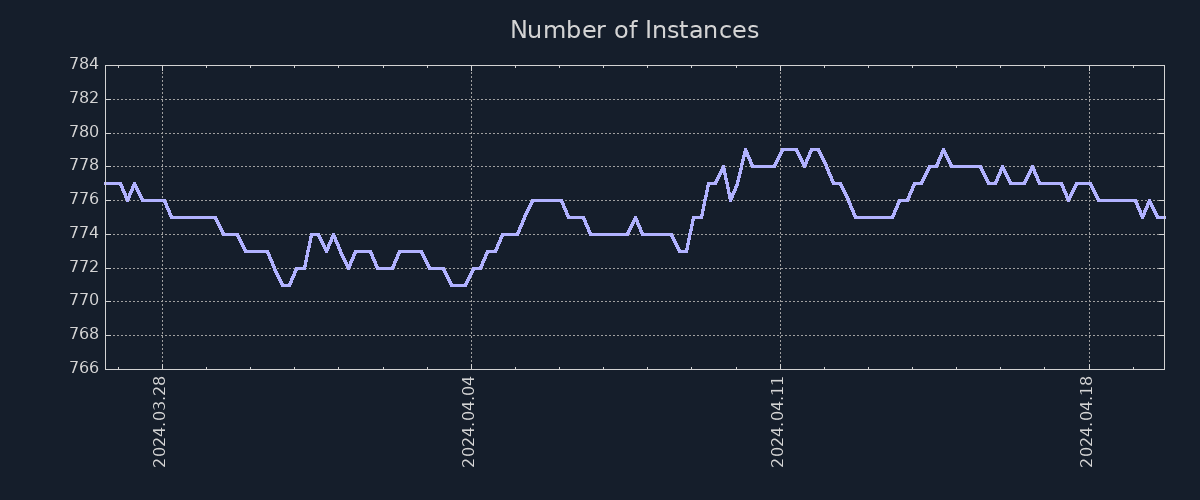Viewport: 1200px width, 500px height.
Task: Select the 2024.04.11 date label
Action: coord(778,421)
